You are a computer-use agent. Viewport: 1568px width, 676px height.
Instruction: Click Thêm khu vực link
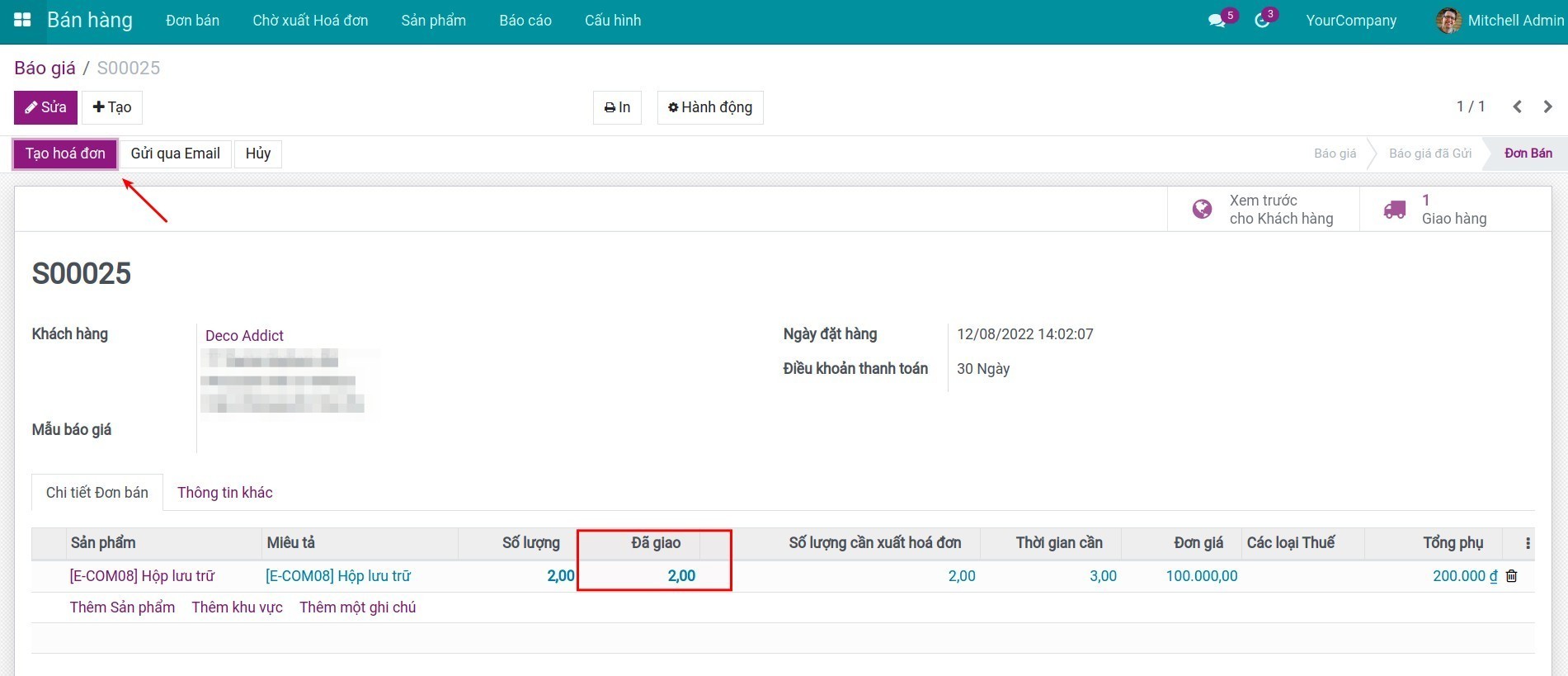tap(237, 607)
